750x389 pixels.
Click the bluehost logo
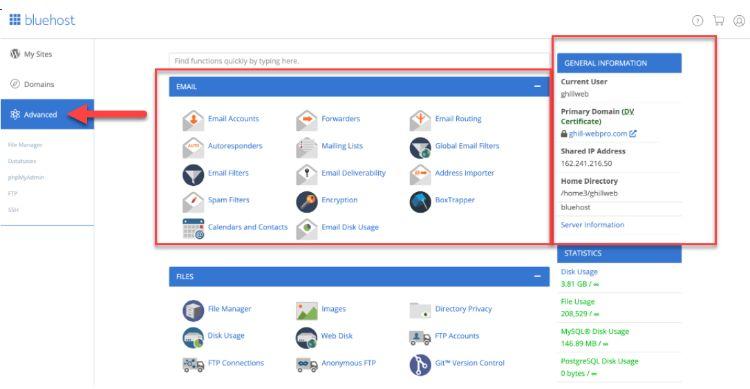[42, 20]
